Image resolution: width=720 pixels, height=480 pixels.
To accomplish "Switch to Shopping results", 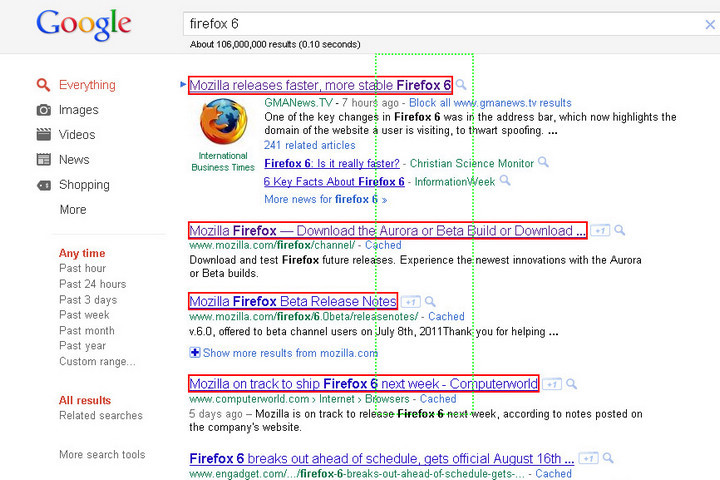I will point(84,185).
